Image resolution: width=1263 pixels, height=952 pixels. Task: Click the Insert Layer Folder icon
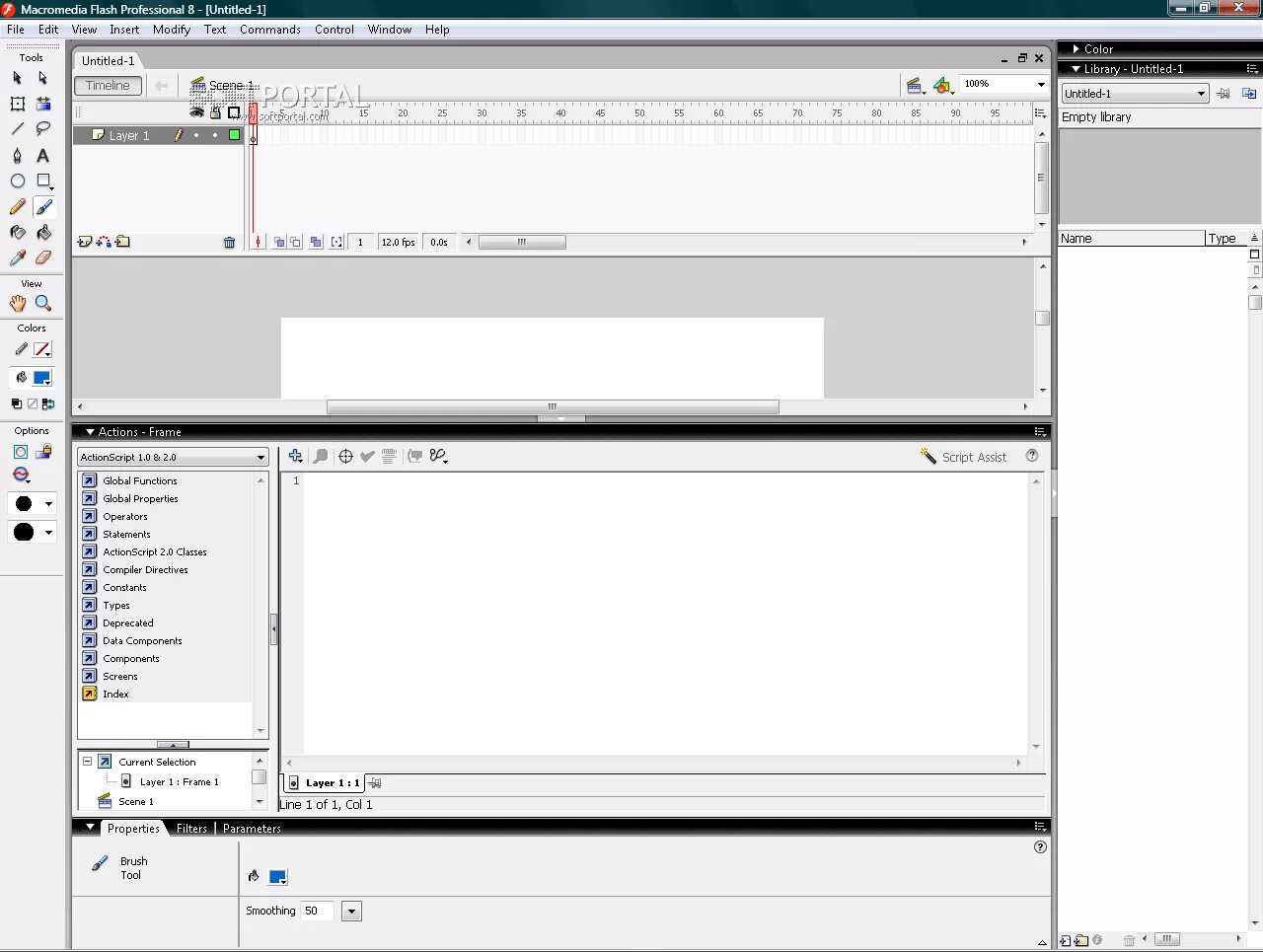(x=122, y=242)
